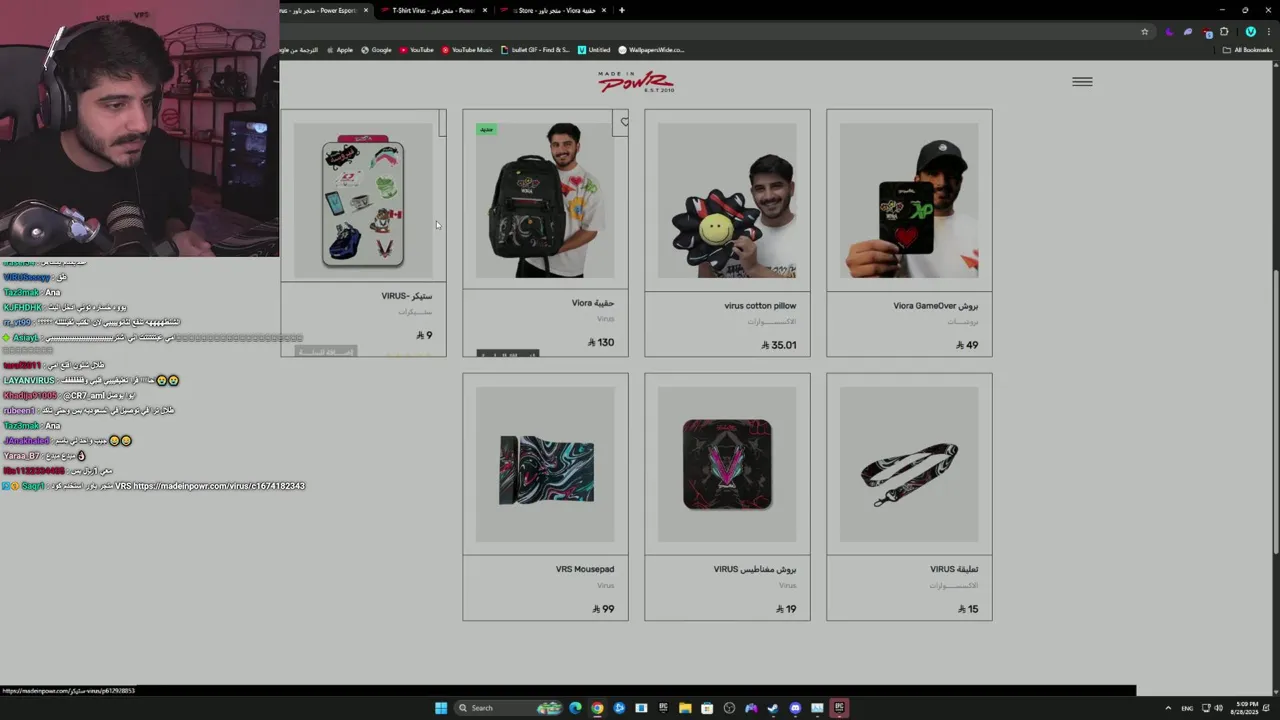The height and width of the screenshot is (720, 1280).
Task: Close the Viora Store tab
Action: [604, 10]
